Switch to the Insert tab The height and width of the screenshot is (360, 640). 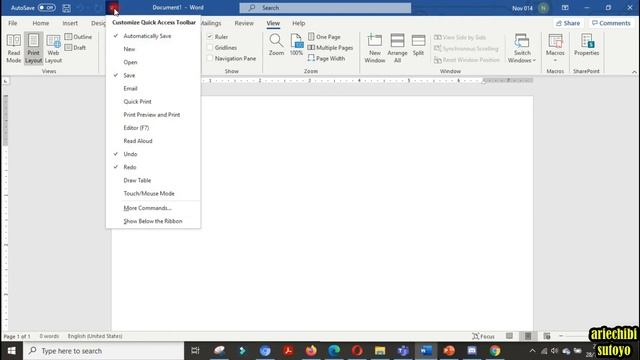[70, 23]
